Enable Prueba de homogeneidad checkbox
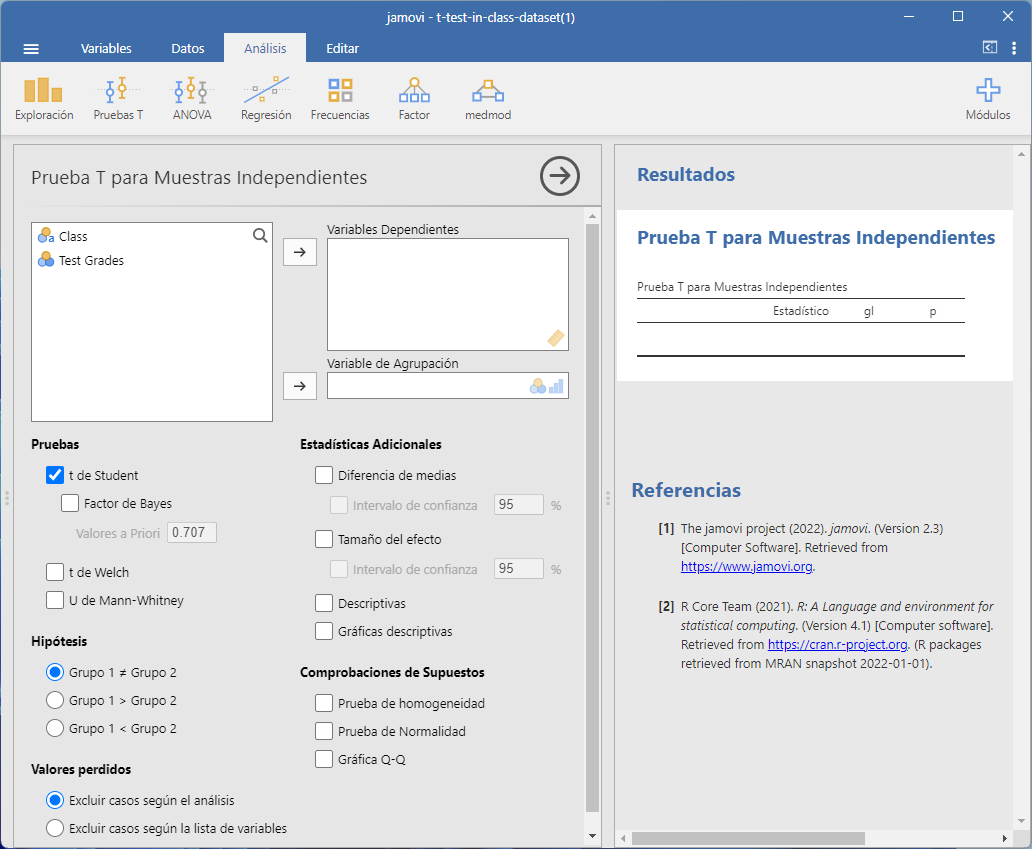1032x849 pixels. click(324, 703)
